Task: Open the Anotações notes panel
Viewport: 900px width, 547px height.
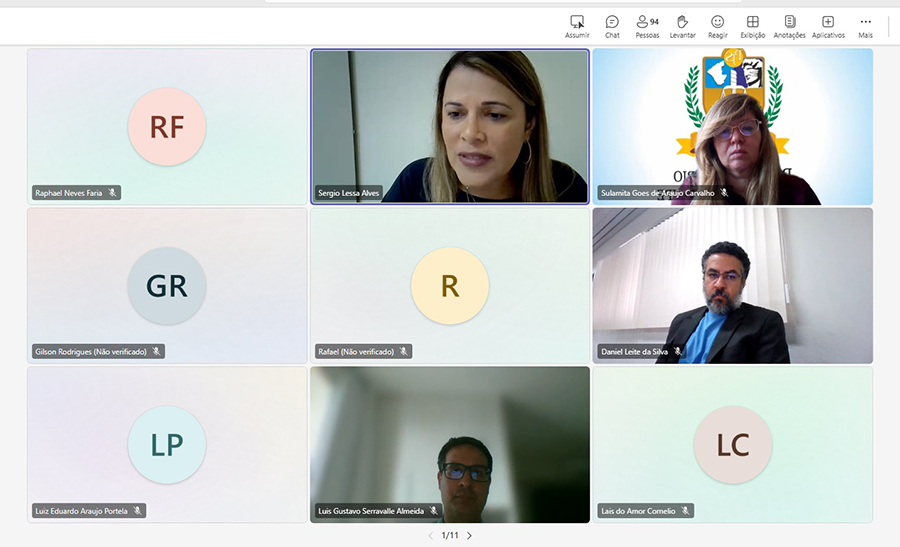Action: click(789, 22)
